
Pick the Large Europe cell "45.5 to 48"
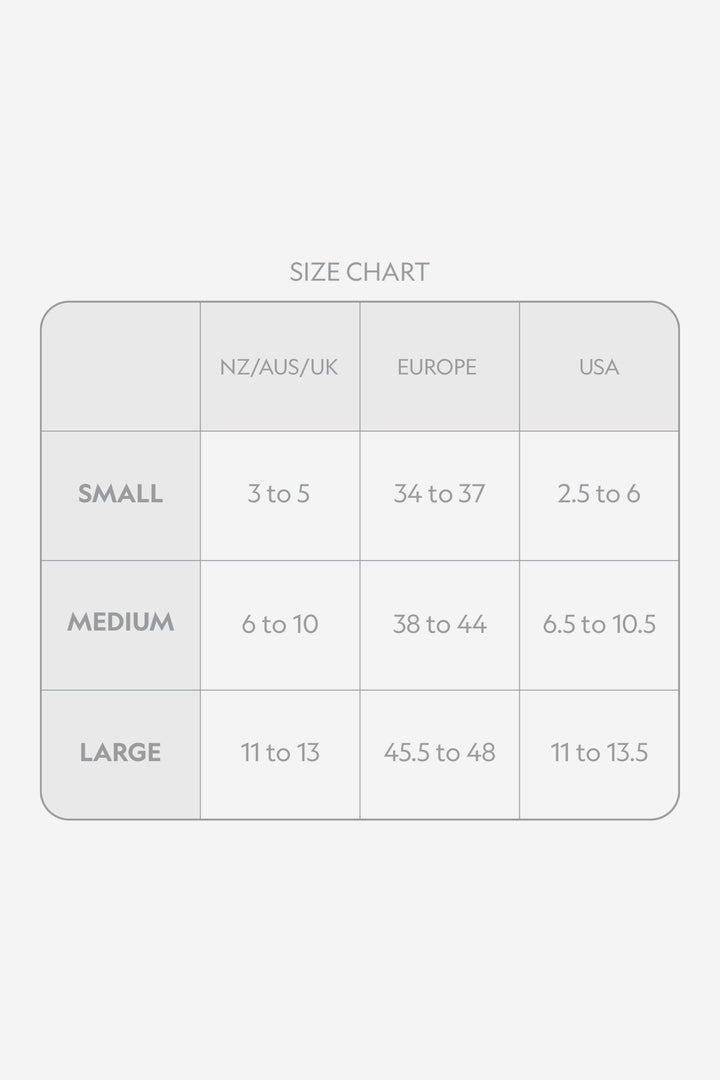(x=439, y=753)
